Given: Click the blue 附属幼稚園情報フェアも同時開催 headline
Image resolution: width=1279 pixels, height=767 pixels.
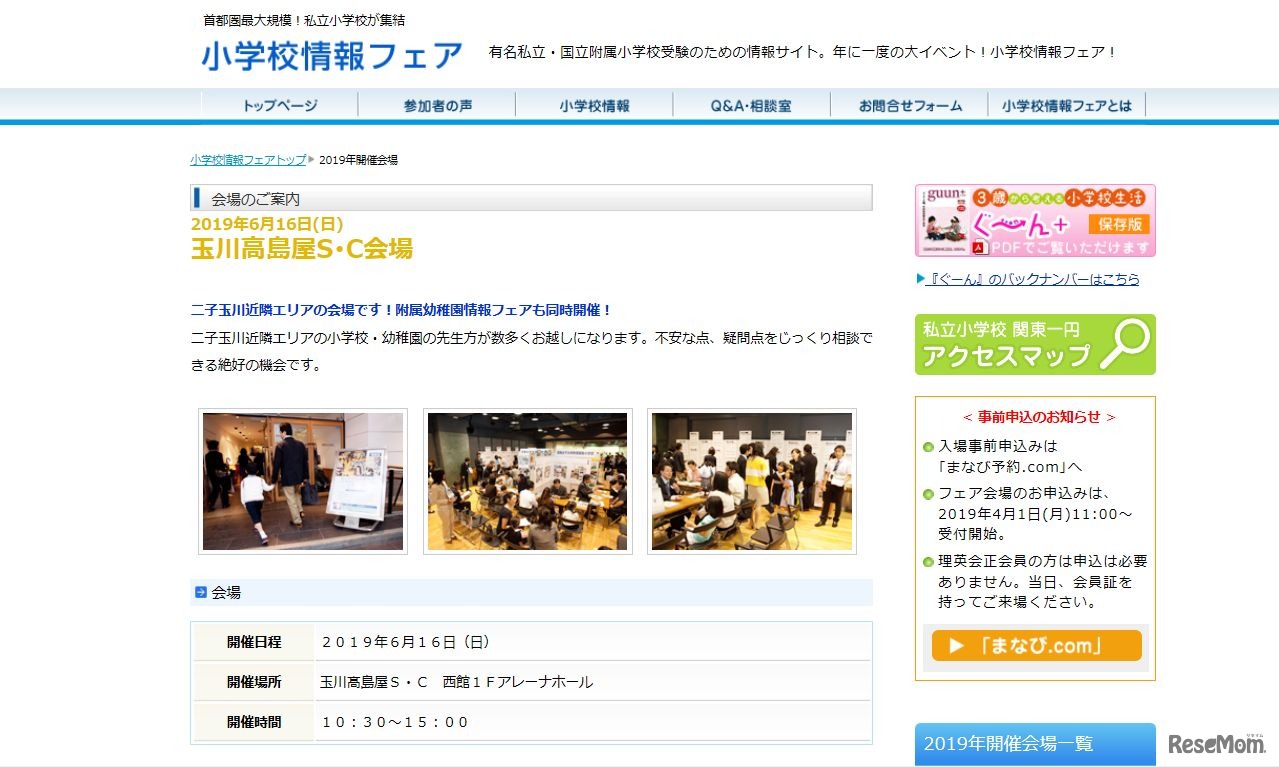Looking at the screenshot, I should pyautogui.click(x=401, y=310).
